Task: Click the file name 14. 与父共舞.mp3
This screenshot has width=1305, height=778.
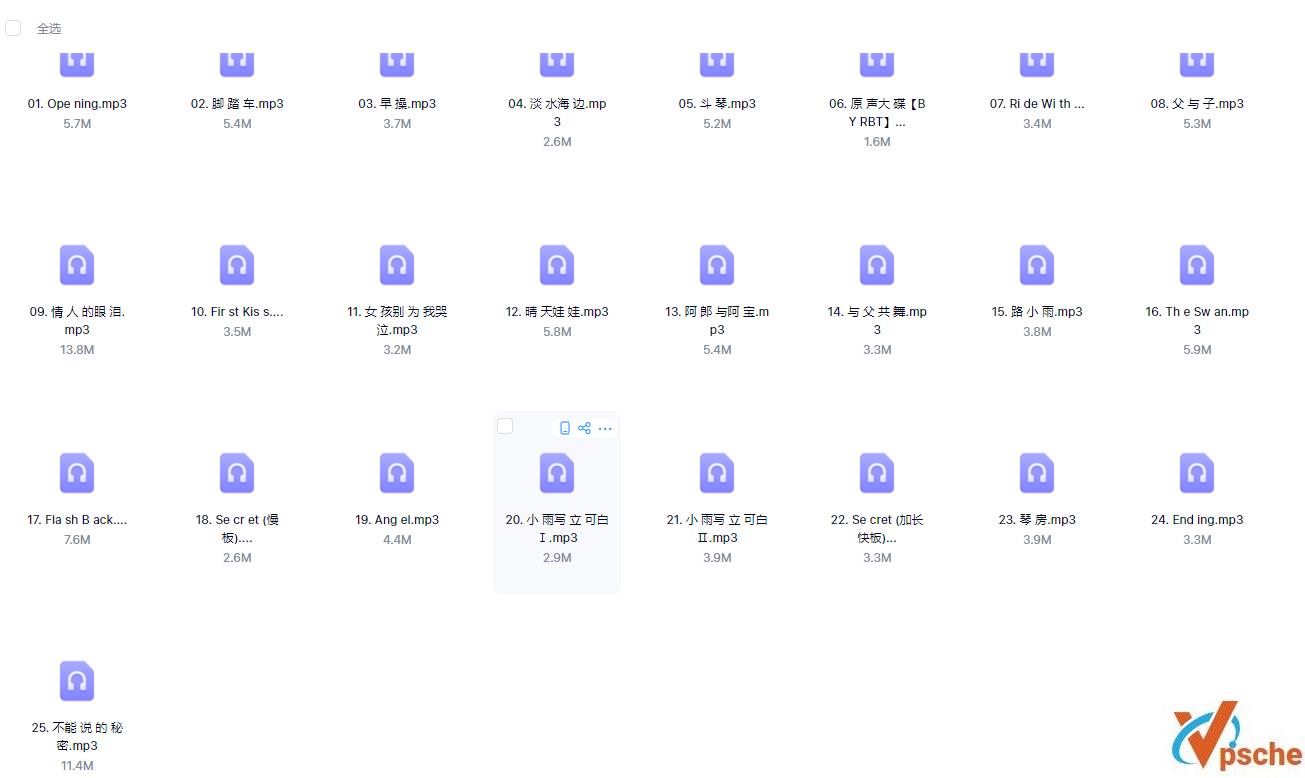Action: coord(877,321)
